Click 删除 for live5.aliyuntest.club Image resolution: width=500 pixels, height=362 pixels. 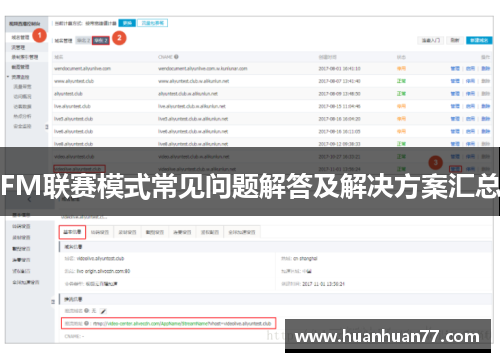click(x=485, y=119)
